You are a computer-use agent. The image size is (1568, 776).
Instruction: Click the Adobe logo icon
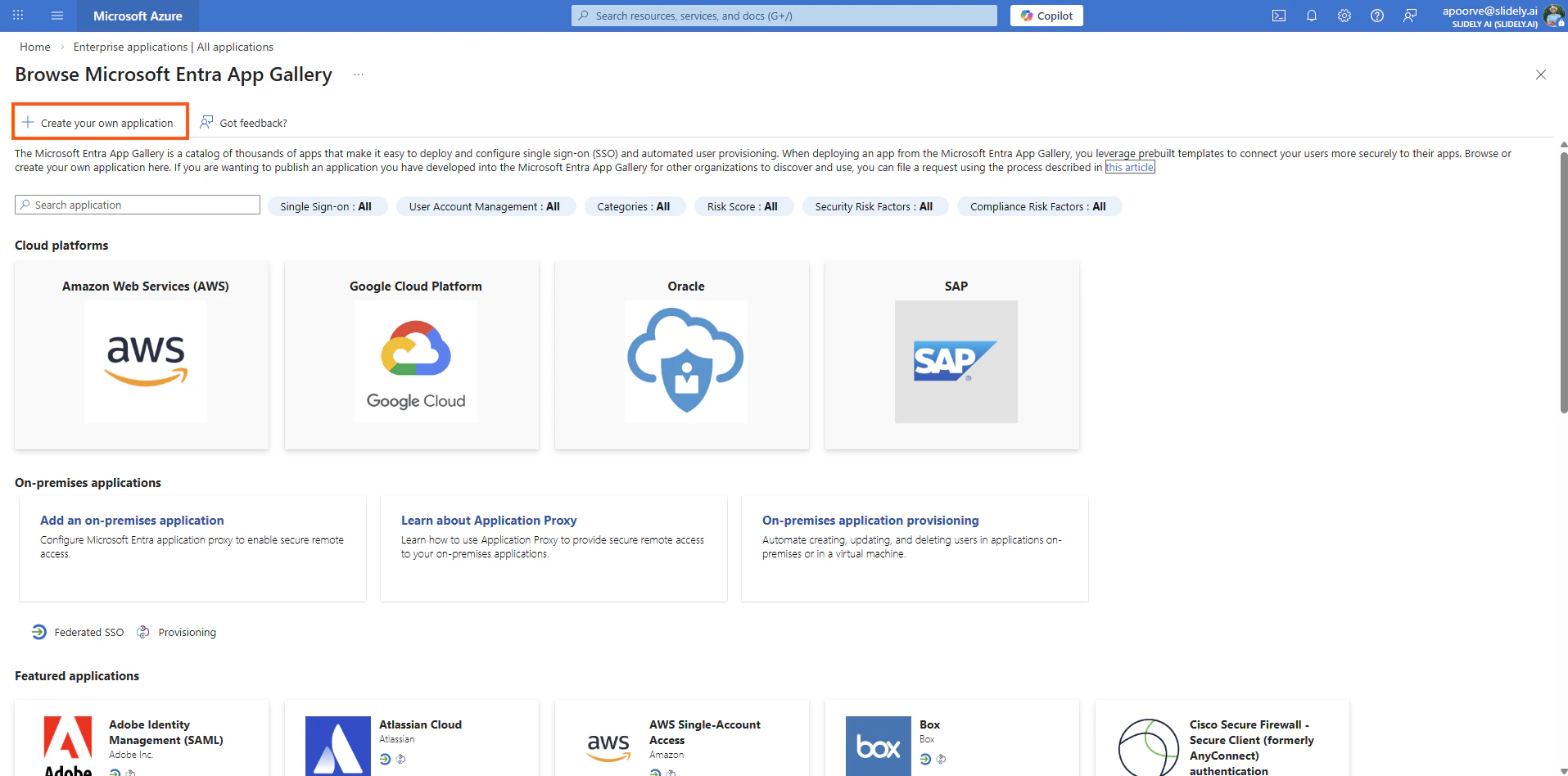point(68,746)
